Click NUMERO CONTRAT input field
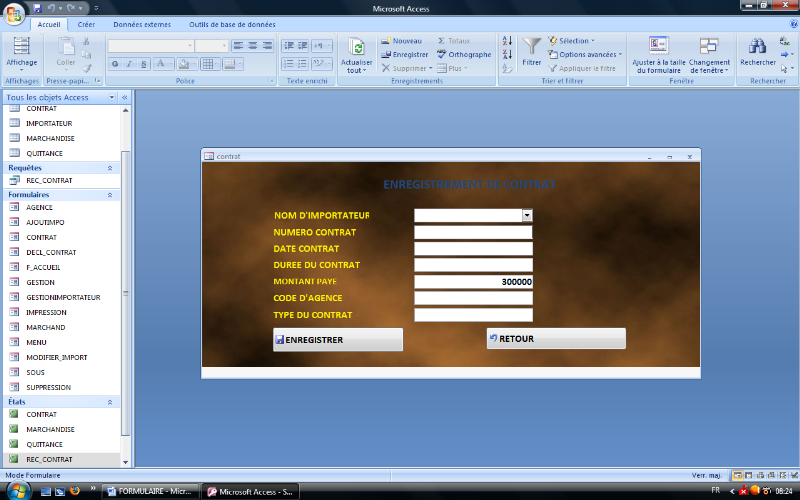The height and width of the screenshot is (500, 800). pyautogui.click(x=473, y=232)
